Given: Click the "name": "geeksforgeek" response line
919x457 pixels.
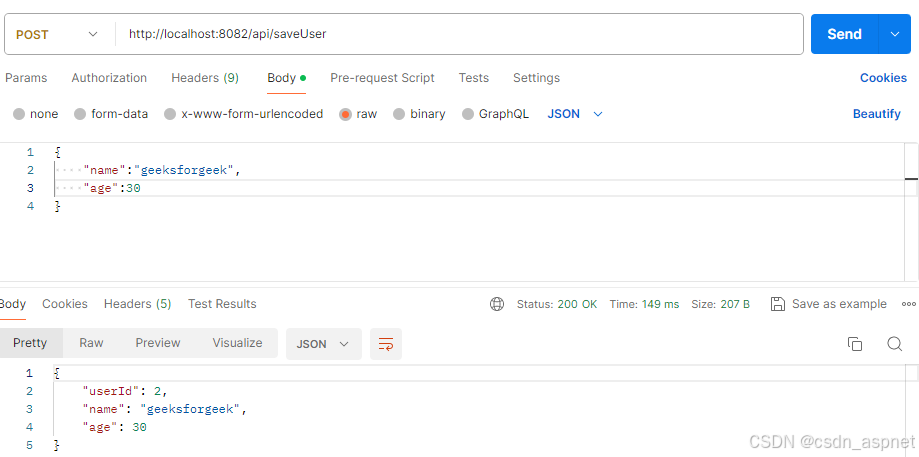Looking at the screenshot, I should click(x=165, y=410).
